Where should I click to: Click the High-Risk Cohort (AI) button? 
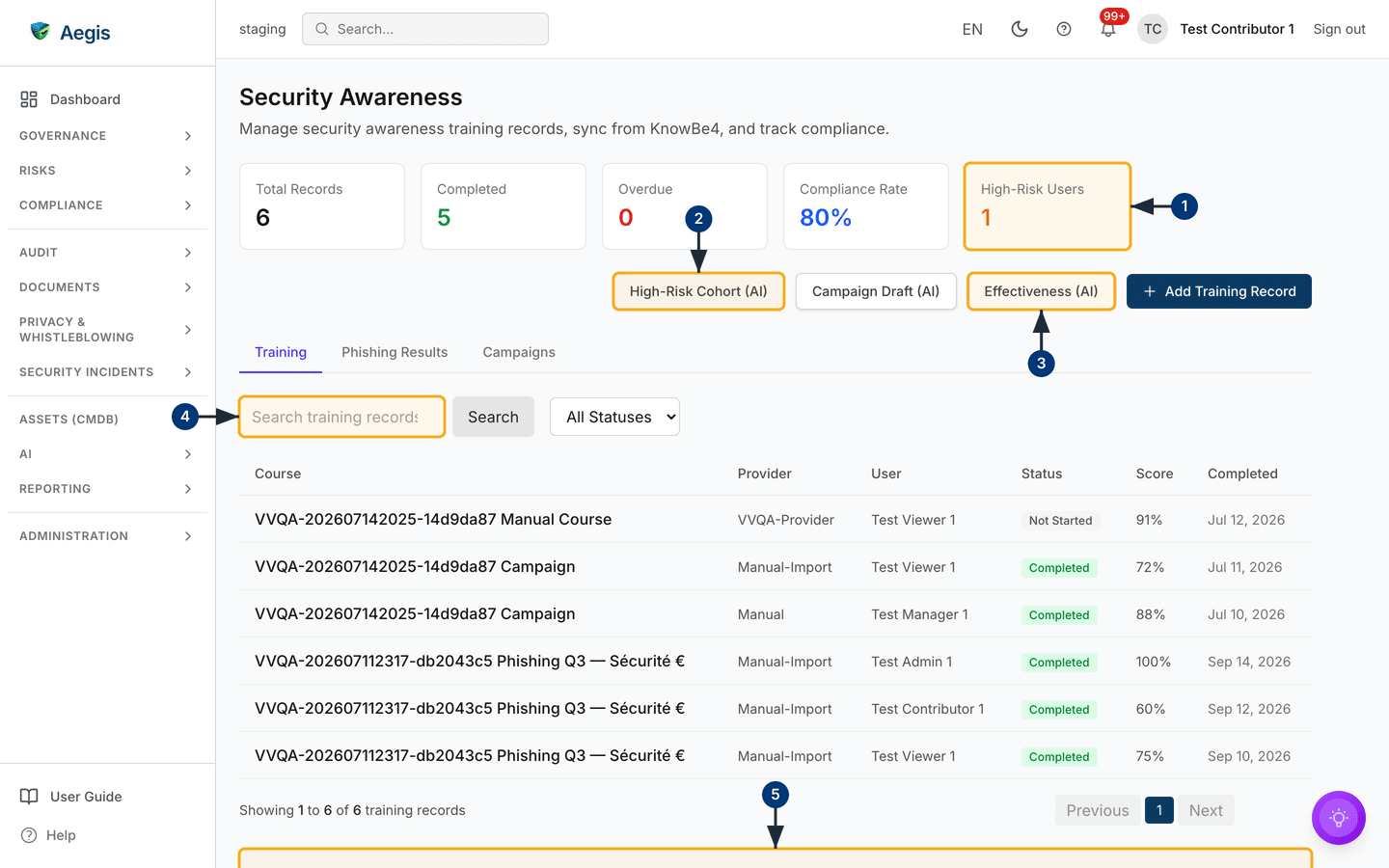click(698, 291)
